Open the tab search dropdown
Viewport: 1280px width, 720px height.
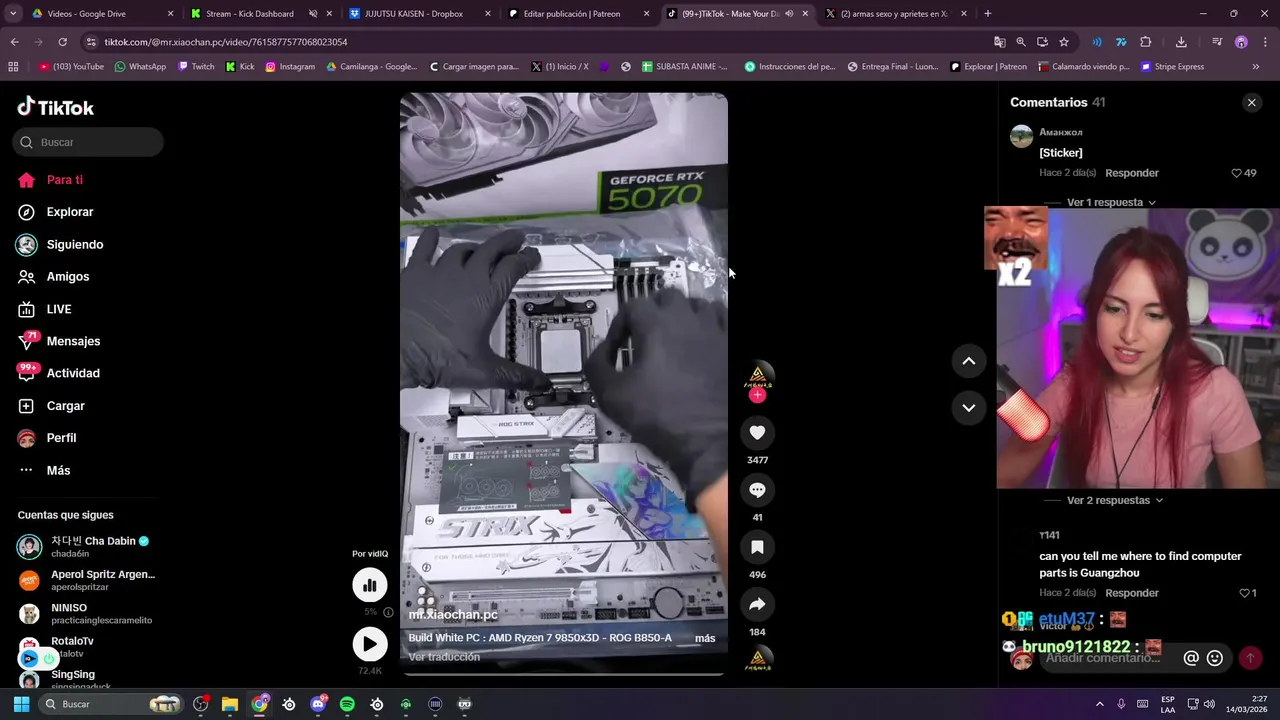(x=12, y=14)
